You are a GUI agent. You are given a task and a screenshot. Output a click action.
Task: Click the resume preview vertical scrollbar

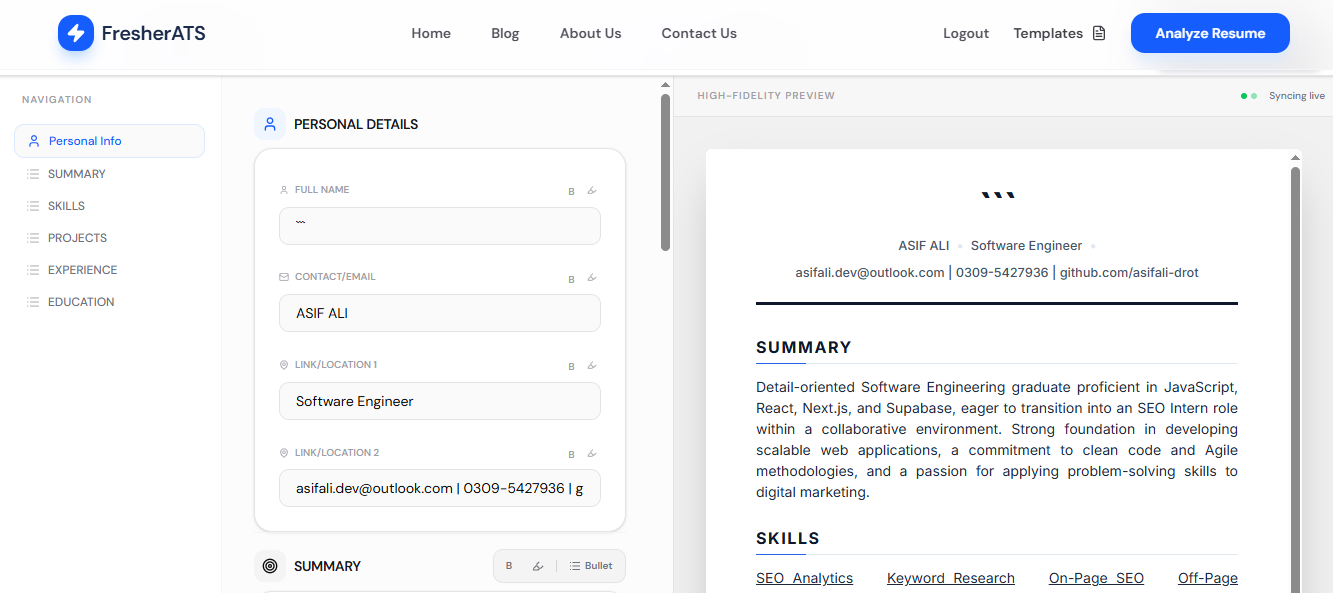click(x=1296, y=380)
